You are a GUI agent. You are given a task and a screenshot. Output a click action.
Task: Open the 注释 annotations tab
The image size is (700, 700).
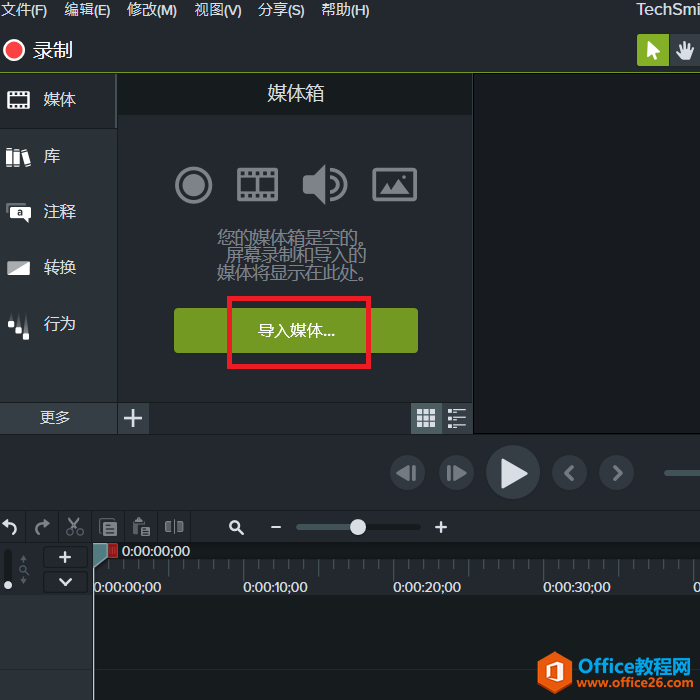click(x=58, y=212)
